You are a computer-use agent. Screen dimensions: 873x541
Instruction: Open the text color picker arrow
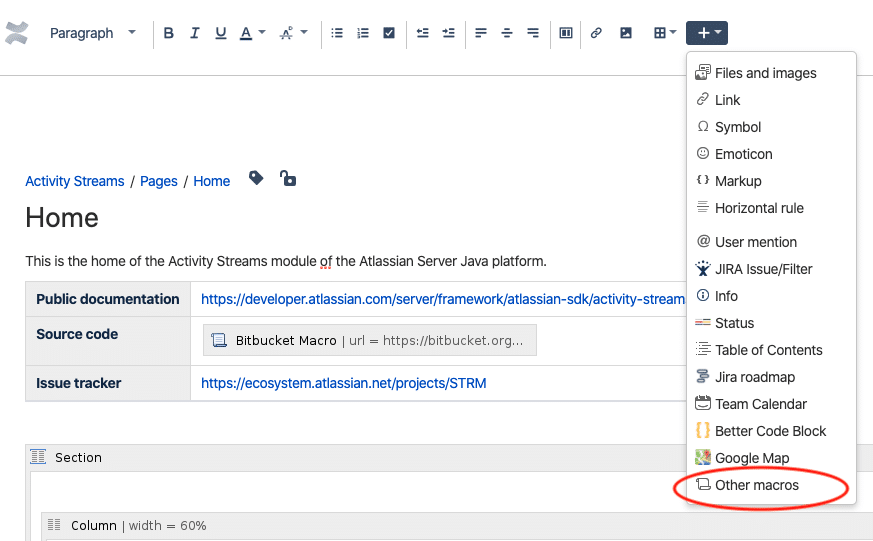tap(262, 33)
